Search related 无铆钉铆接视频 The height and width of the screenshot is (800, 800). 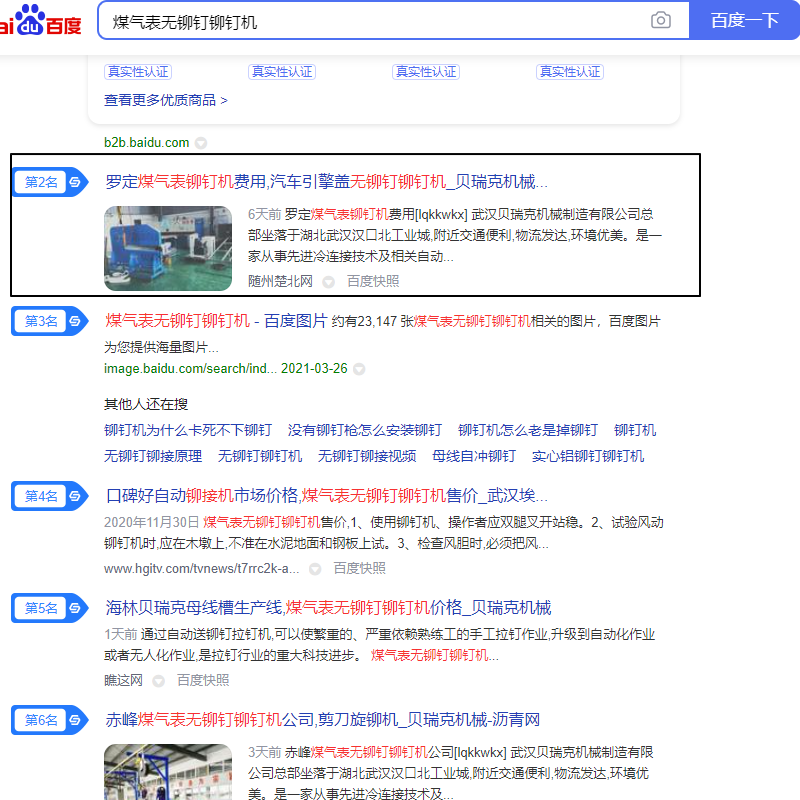click(367, 456)
